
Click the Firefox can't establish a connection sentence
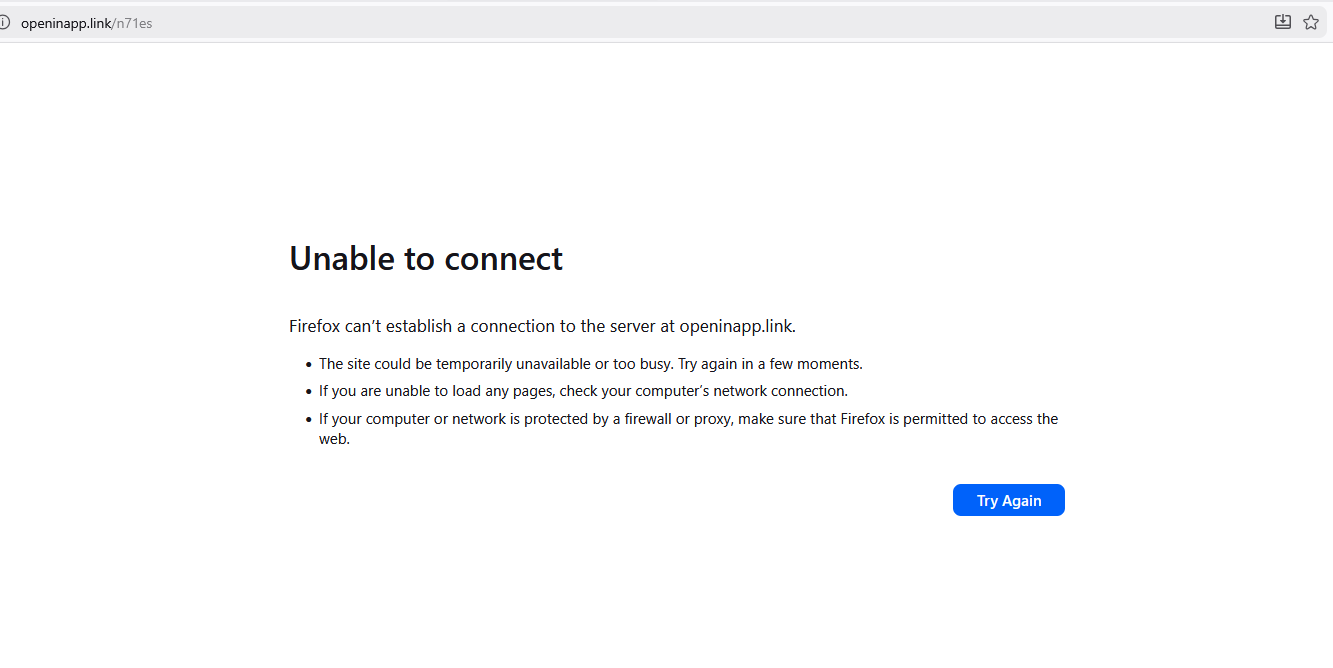pyautogui.click(x=542, y=326)
